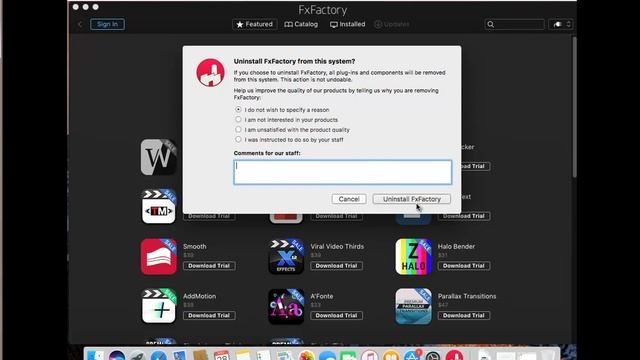Click the Parallax Transitions title

467,296
